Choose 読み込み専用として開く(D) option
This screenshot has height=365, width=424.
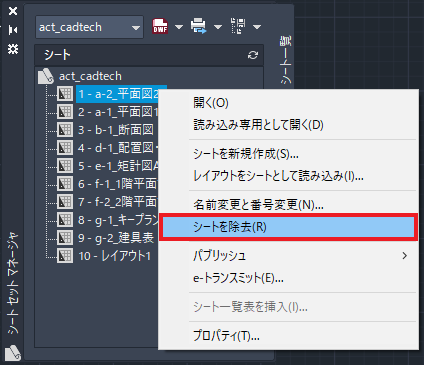(x=258, y=125)
